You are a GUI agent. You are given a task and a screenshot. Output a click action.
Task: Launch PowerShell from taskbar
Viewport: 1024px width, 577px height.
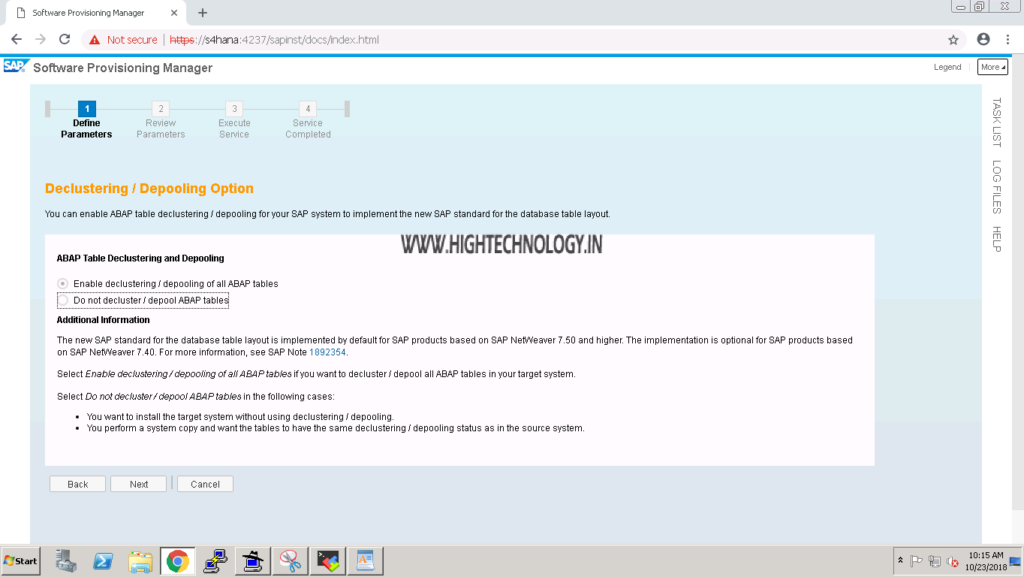pyautogui.click(x=103, y=561)
